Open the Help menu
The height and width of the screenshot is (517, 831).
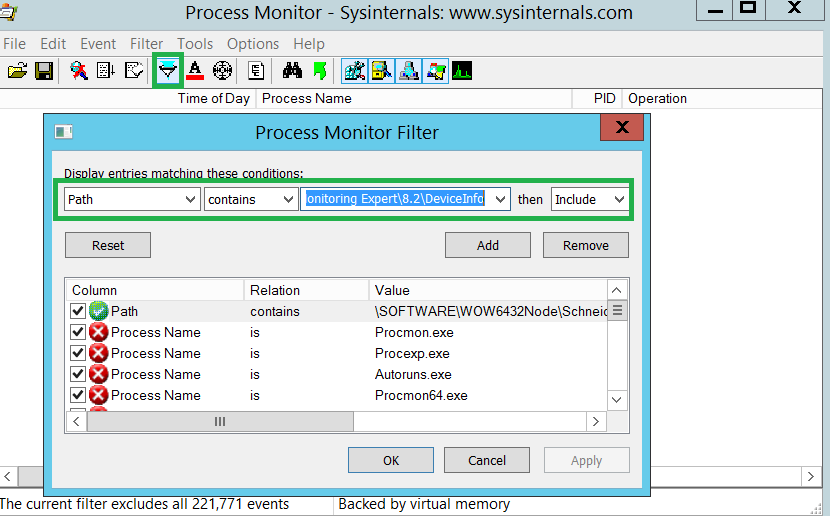click(x=309, y=44)
